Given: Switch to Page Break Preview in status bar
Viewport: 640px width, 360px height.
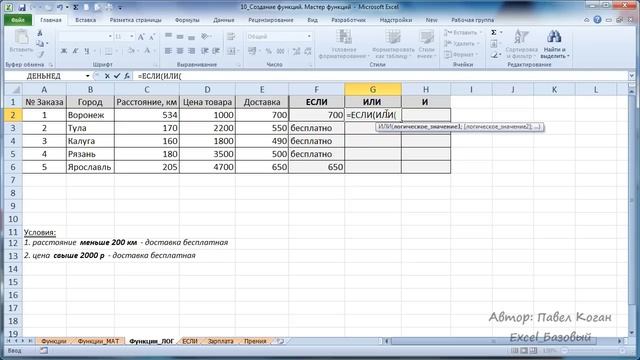Looking at the screenshot, I should [x=533, y=351].
